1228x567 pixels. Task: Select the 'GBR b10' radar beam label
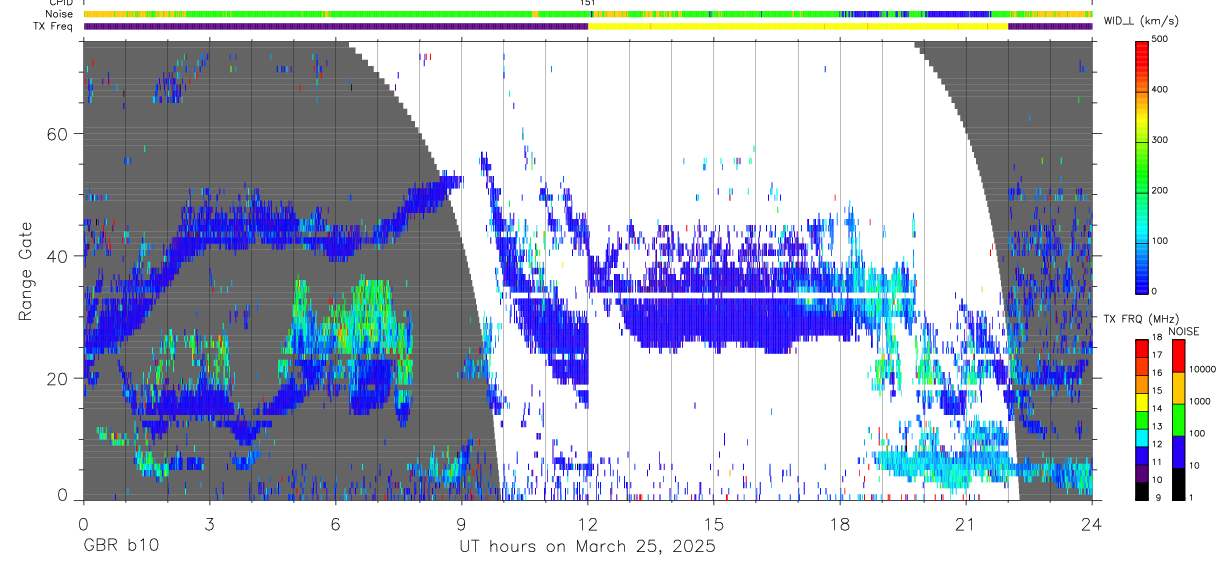120,547
